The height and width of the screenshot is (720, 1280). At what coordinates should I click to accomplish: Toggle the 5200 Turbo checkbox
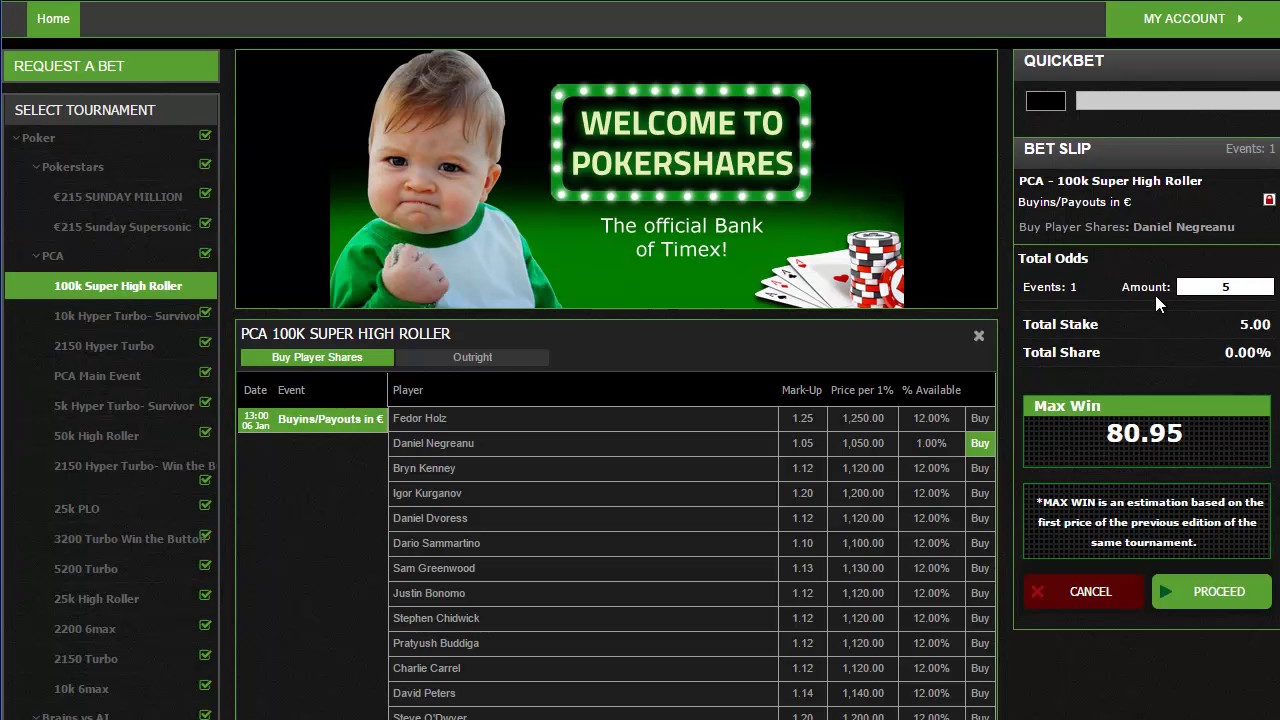point(205,566)
